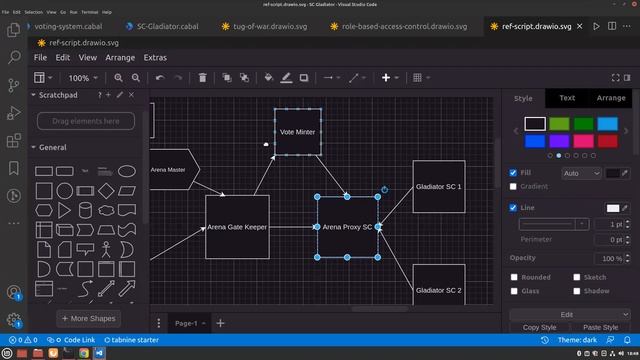Viewport: 640px width, 360px height.
Task: Open the Extensions view
Action: click(13, 140)
